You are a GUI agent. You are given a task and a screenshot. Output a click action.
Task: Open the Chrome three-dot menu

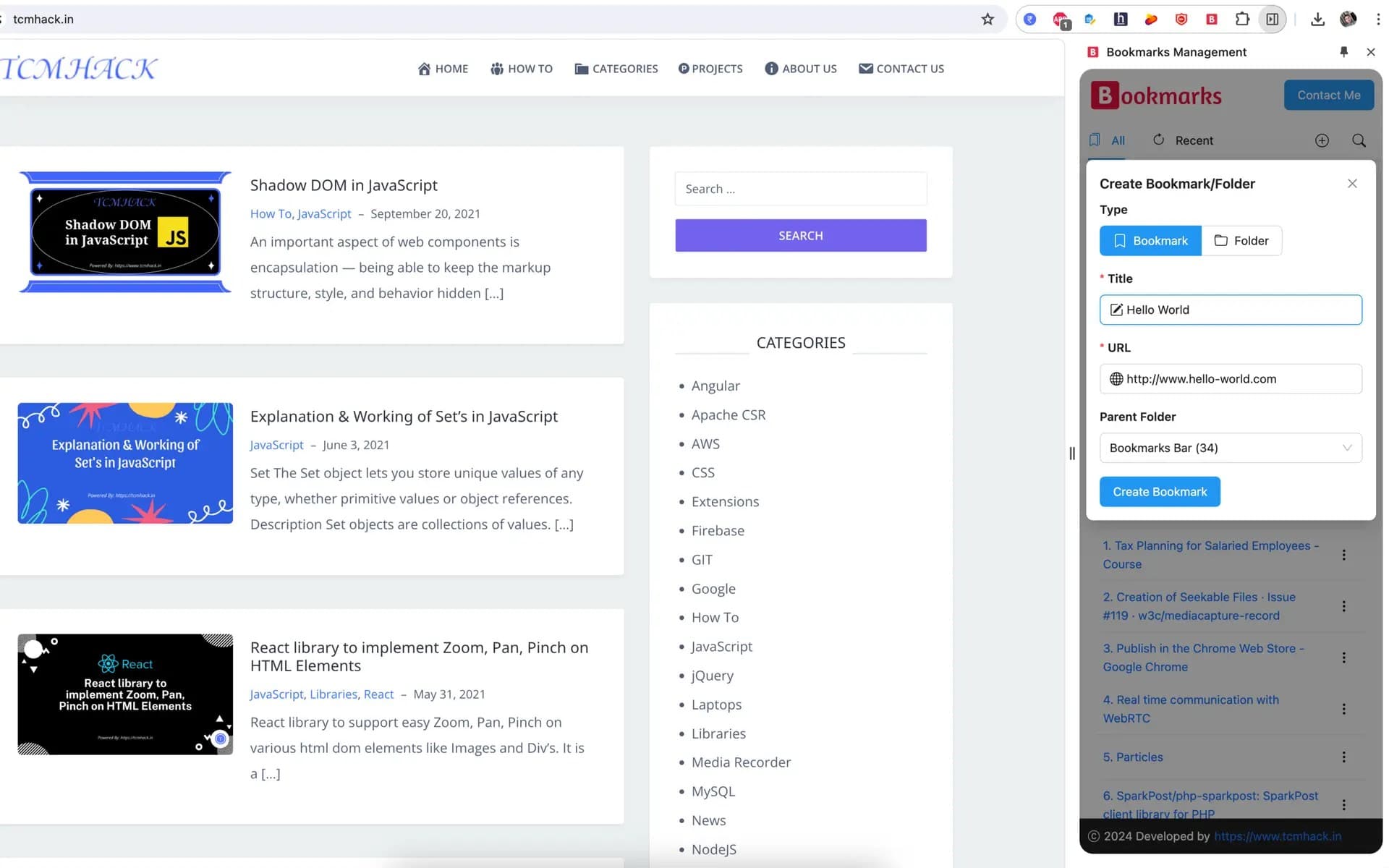point(1378,20)
